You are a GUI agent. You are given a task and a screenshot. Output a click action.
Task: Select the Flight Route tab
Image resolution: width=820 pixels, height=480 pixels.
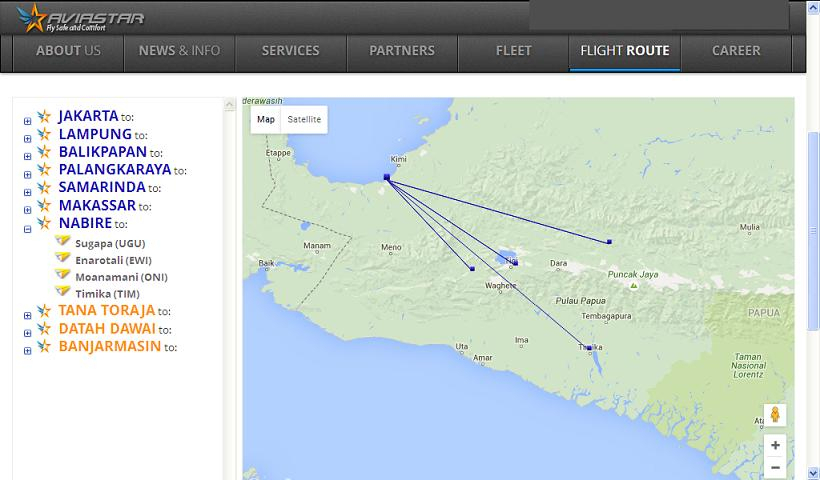[x=625, y=51]
